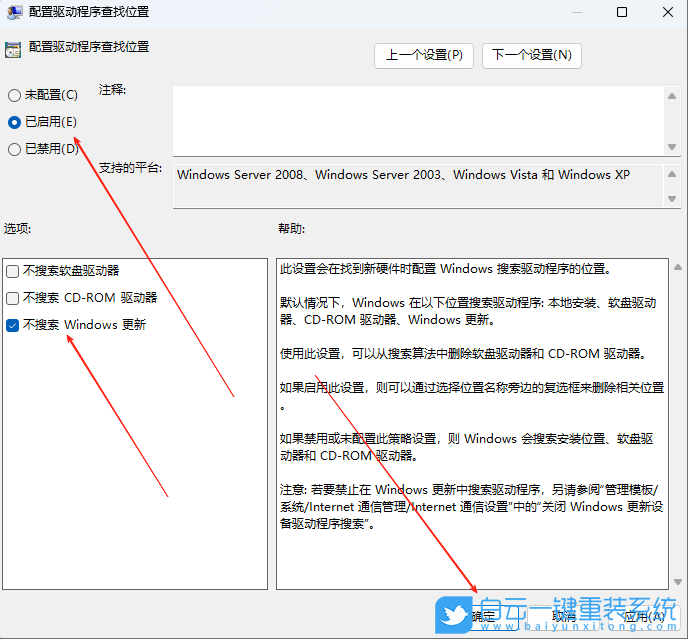The width and height of the screenshot is (688, 639).
Task: Maximize the dialog window
Action: 622,12
